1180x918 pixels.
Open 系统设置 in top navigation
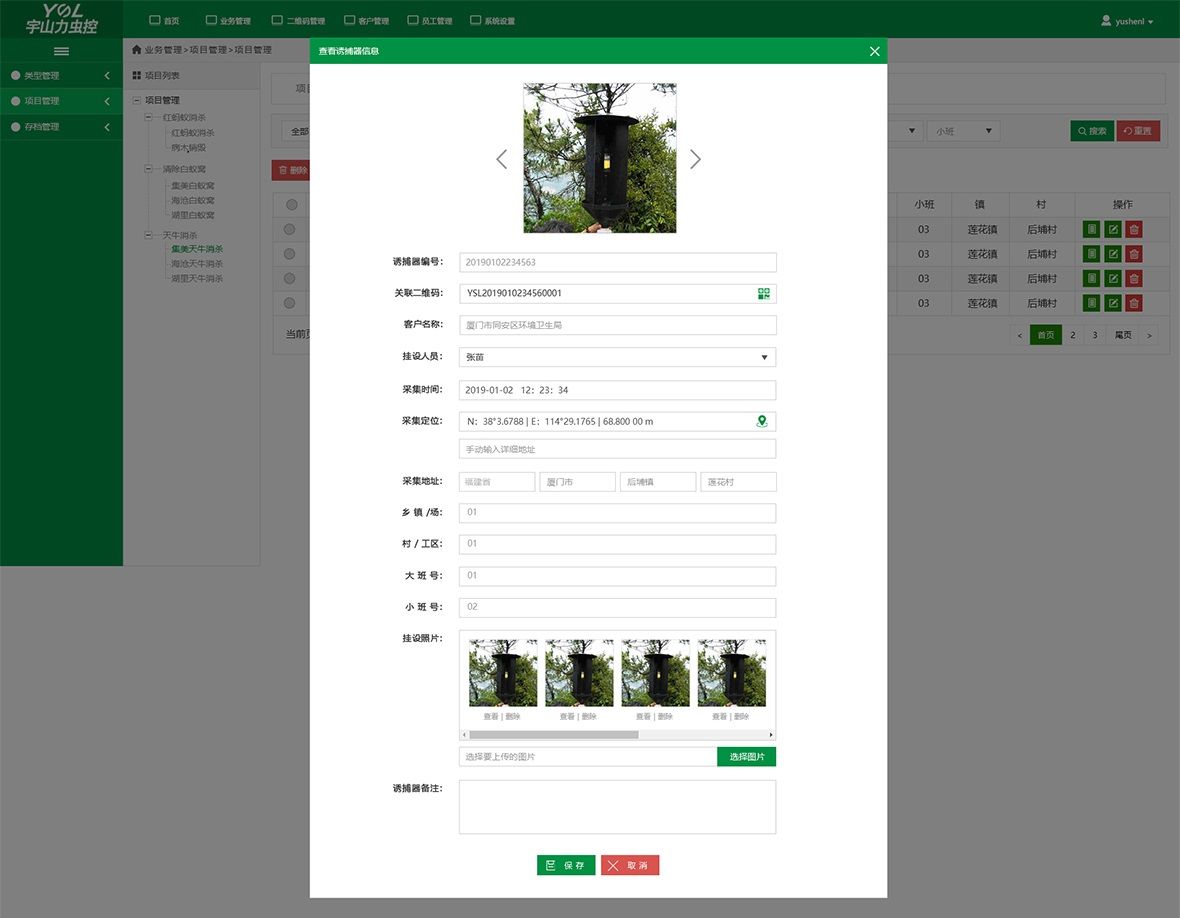click(492, 20)
